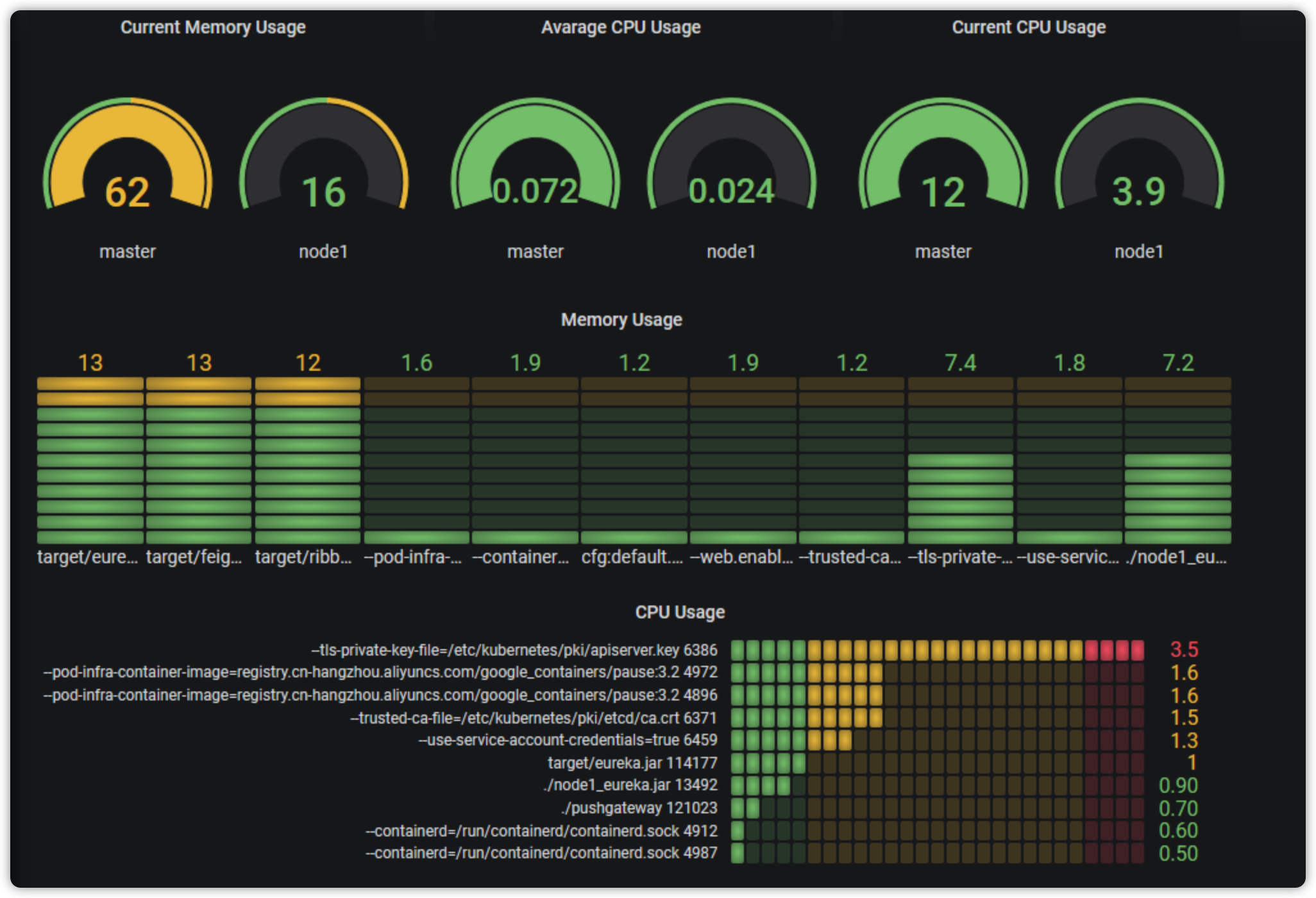This screenshot has width=1316, height=898.
Task: Click the --pod-infra-... memory bar column
Action: click(x=417, y=461)
